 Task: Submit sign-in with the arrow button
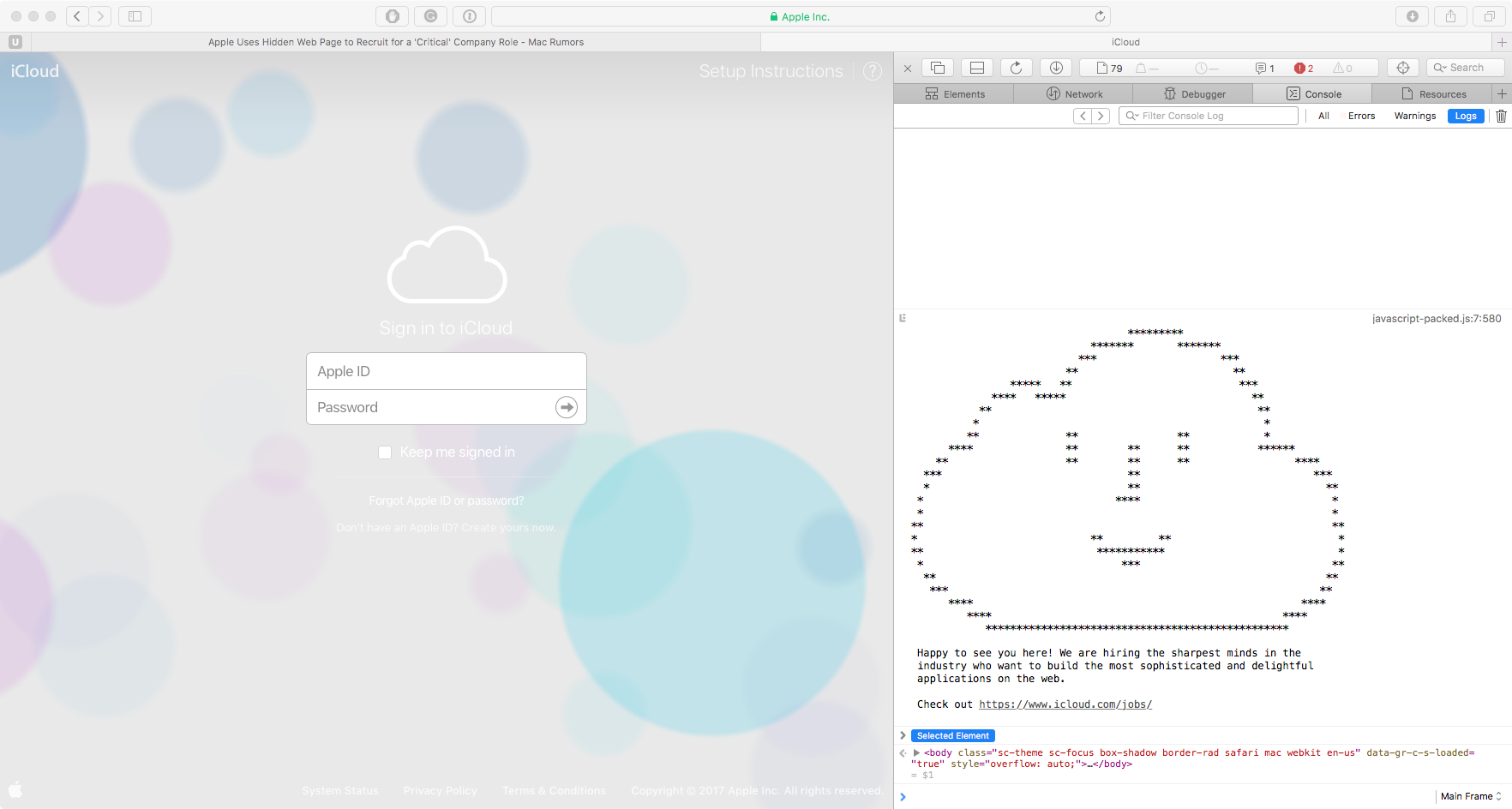(x=567, y=407)
